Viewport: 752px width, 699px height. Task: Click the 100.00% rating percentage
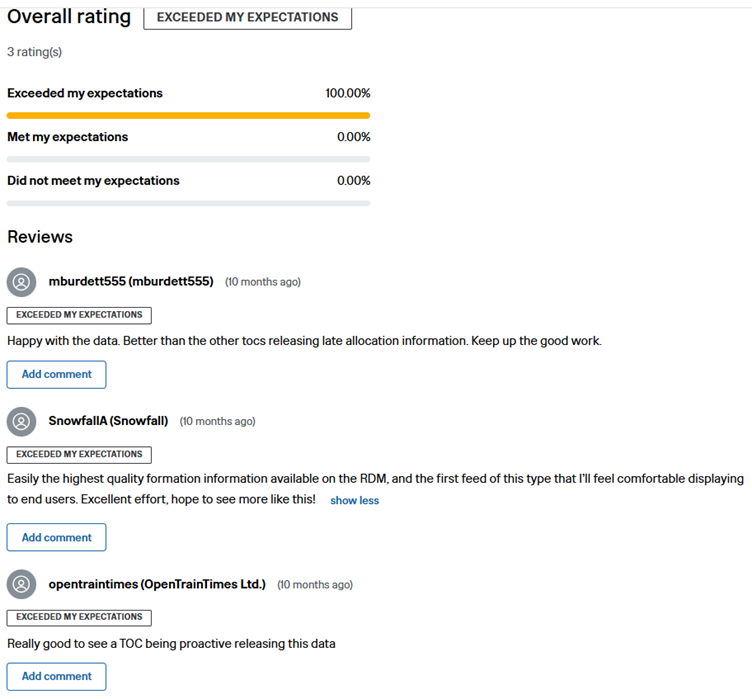coord(348,93)
